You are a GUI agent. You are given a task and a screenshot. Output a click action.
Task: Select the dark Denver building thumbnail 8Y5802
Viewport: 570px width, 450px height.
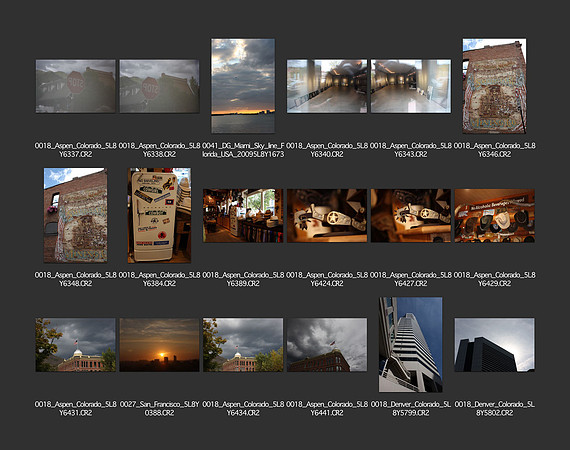[x=494, y=345]
